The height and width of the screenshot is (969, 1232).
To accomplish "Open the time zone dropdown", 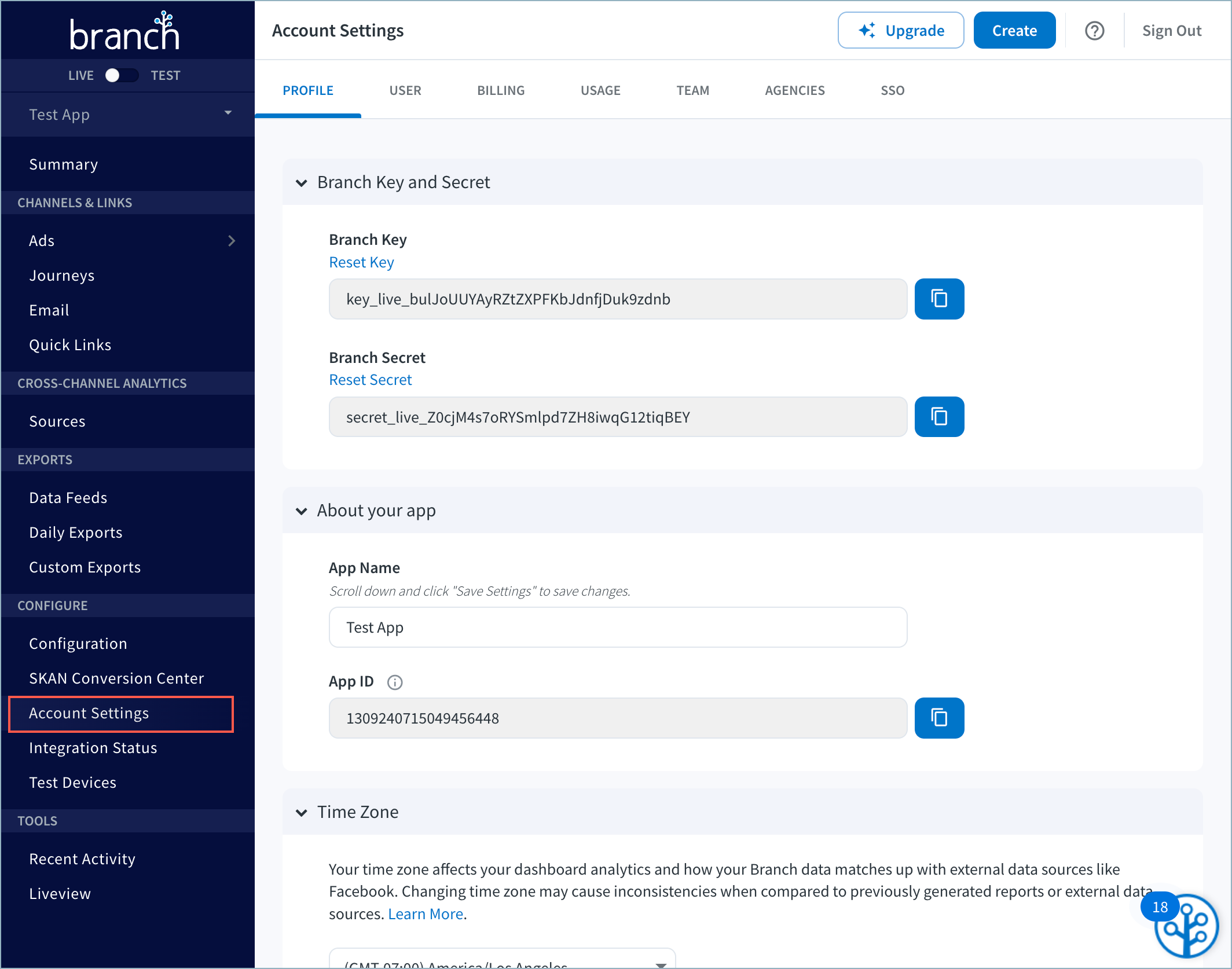I will click(502, 961).
